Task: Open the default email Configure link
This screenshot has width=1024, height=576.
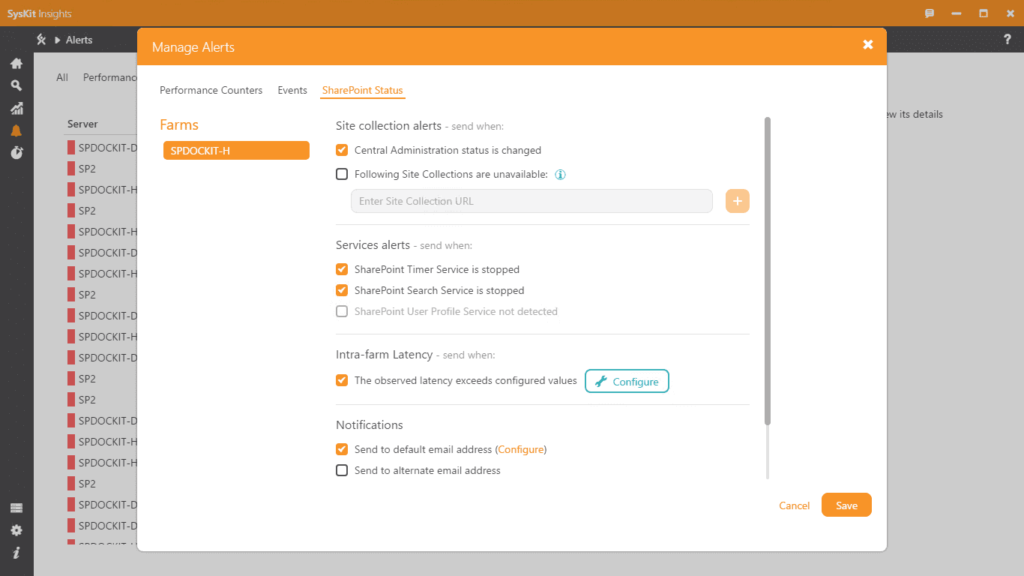Action: (x=520, y=449)
